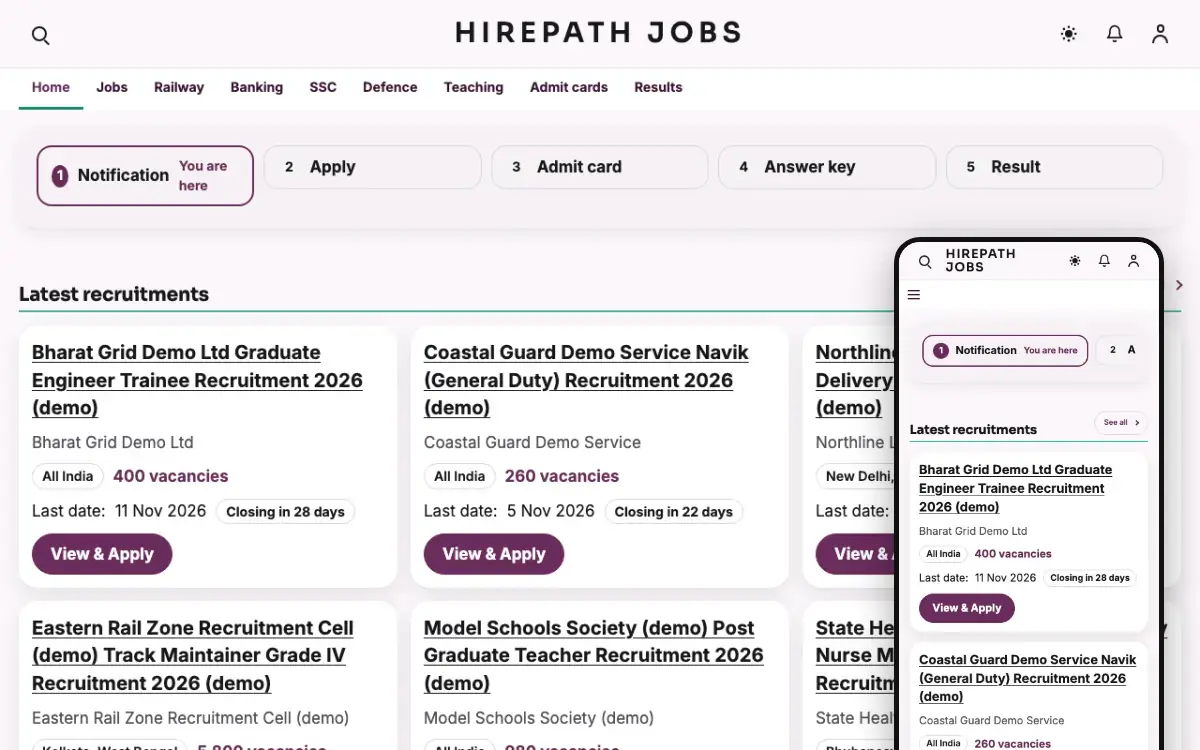Open the Results tab

pyautogui.click(x=658, y=87)
